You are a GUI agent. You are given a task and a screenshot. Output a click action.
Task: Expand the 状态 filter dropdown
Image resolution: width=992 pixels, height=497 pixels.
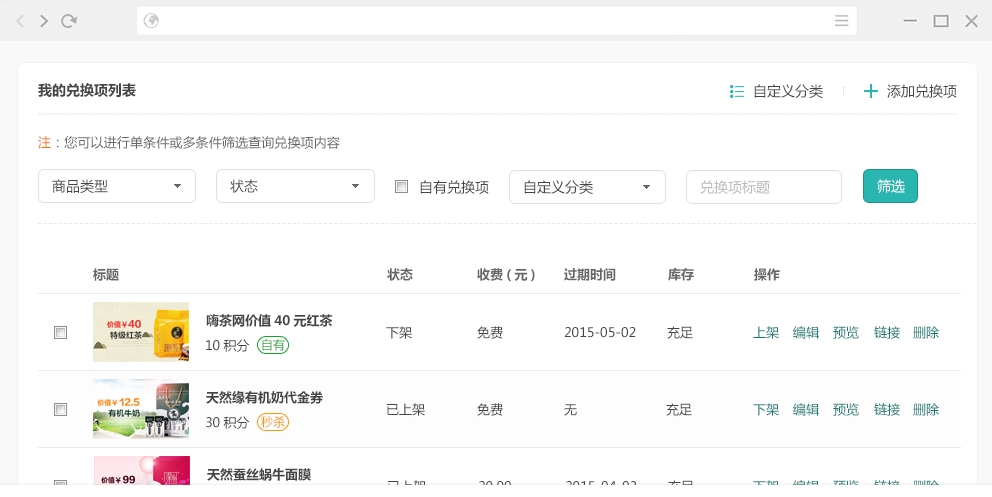pyautogui.click(x=295, y=187)
